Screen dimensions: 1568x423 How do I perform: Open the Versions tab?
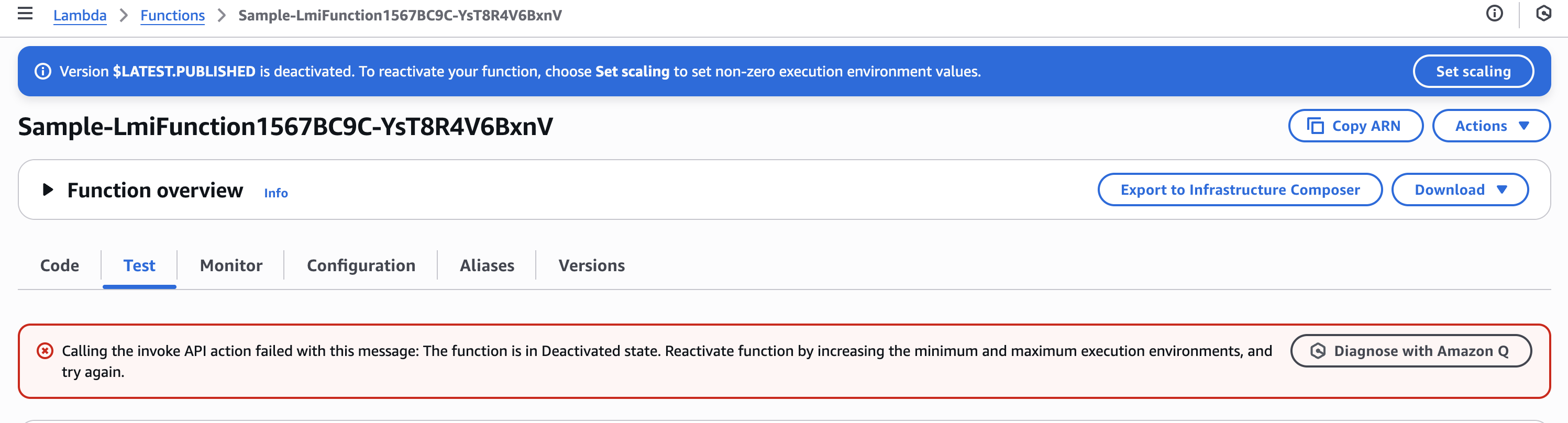591,265
